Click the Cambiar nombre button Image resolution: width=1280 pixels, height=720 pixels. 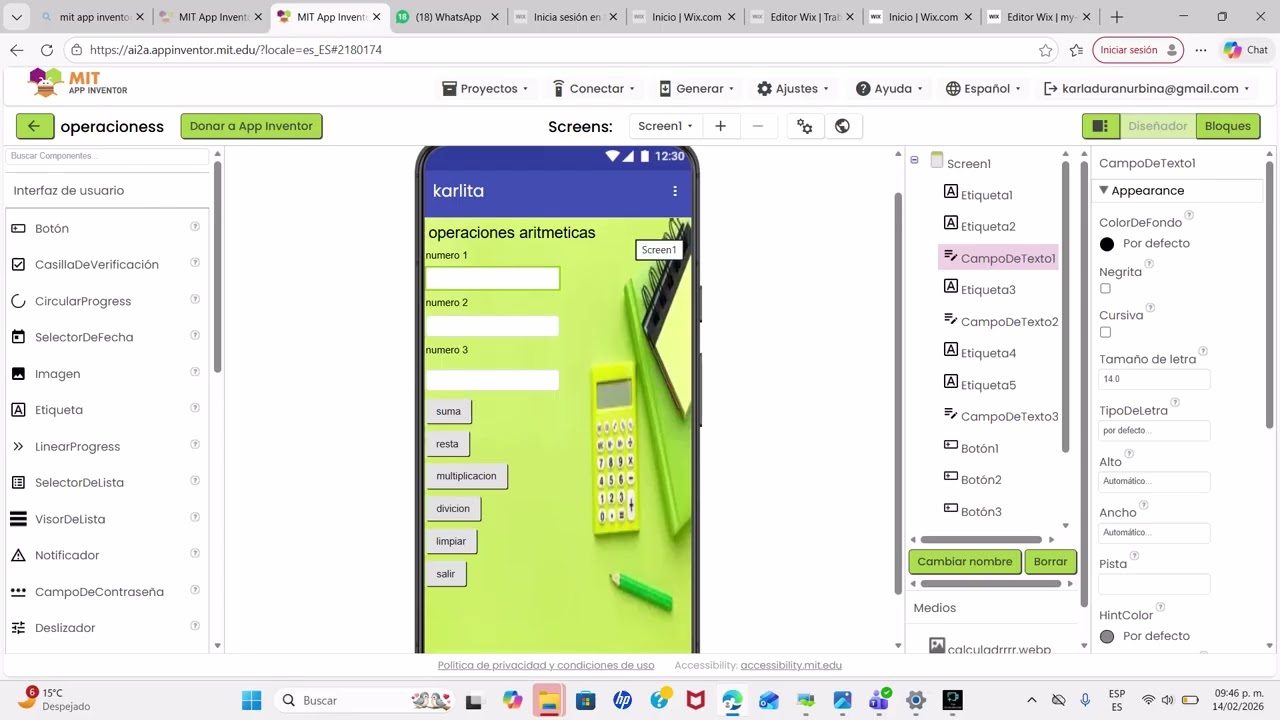pyautogui.click(x=965, y=561)
